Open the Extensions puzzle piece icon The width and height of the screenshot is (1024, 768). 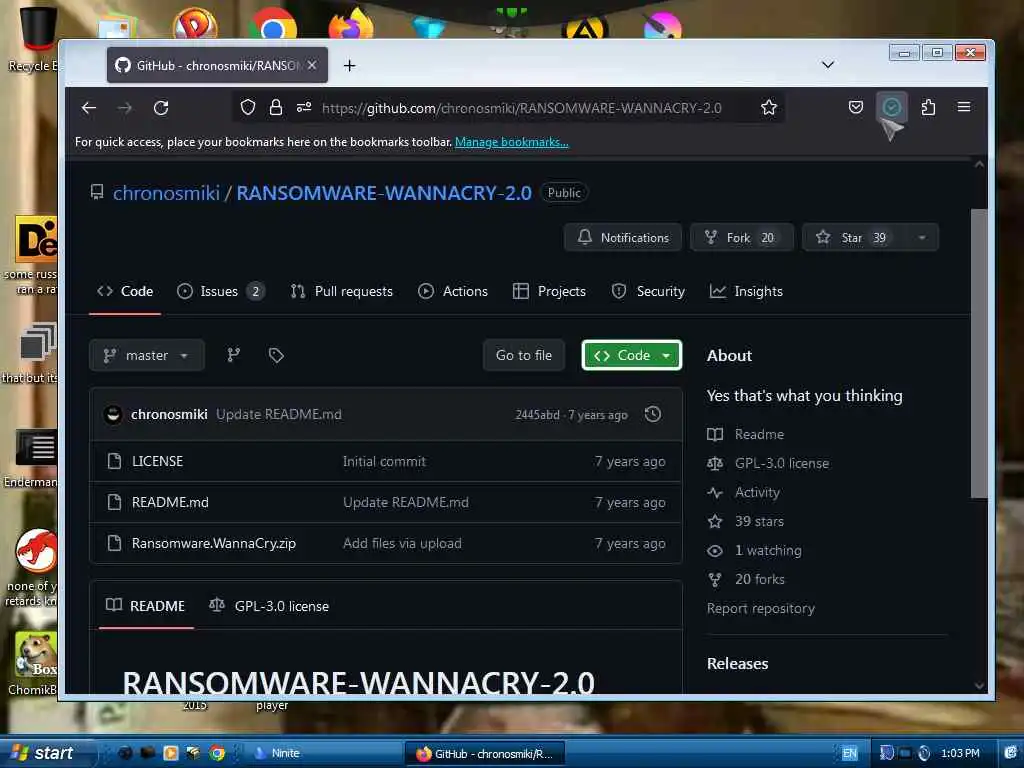(928, 107)
